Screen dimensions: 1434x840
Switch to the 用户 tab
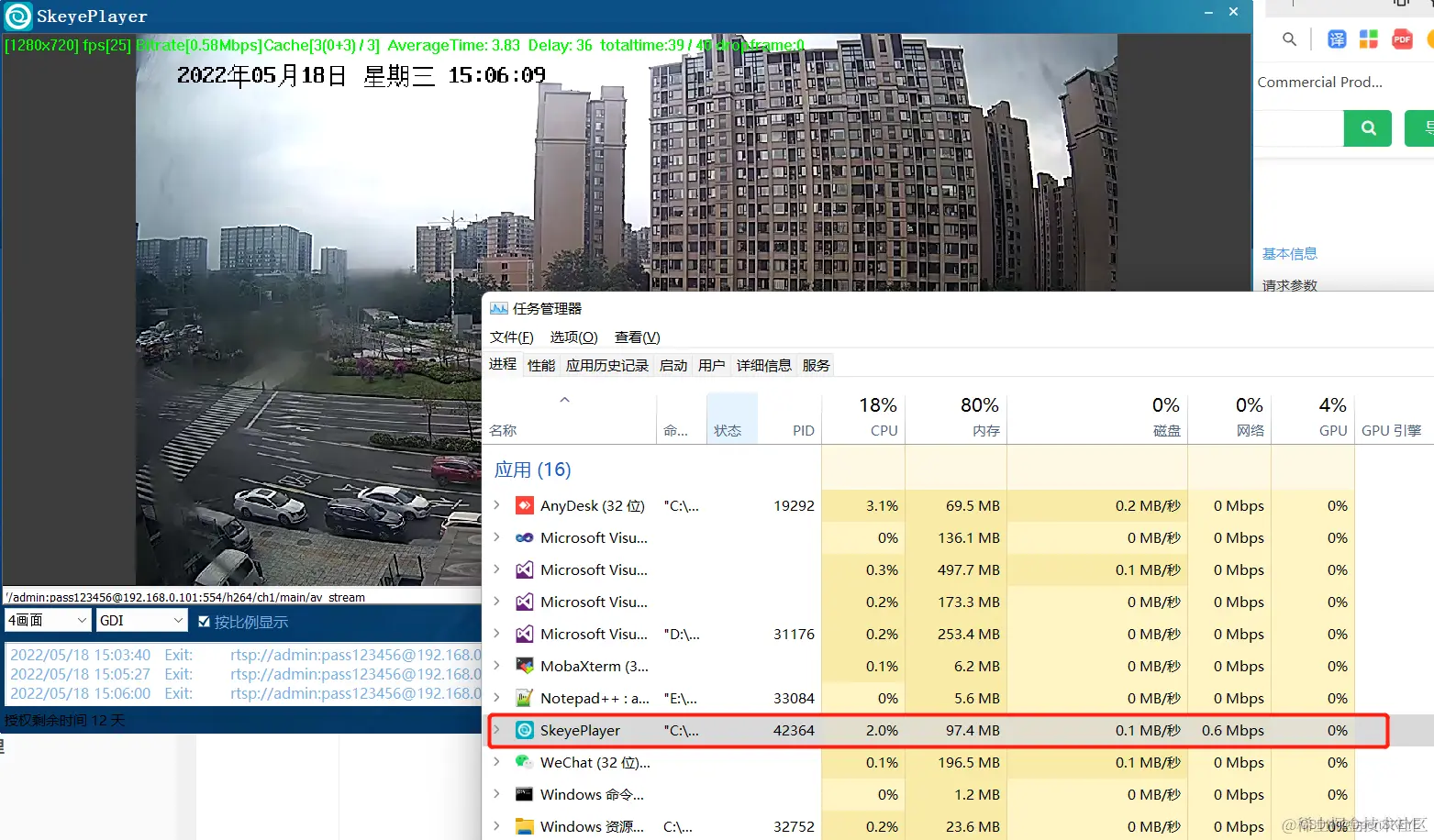point(712,365)
